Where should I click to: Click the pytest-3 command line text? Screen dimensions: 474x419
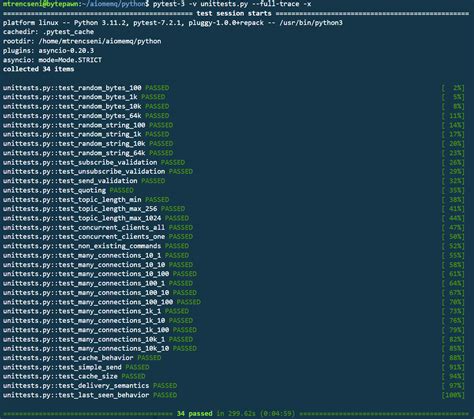pyautogui.click(x=232, y=4)
